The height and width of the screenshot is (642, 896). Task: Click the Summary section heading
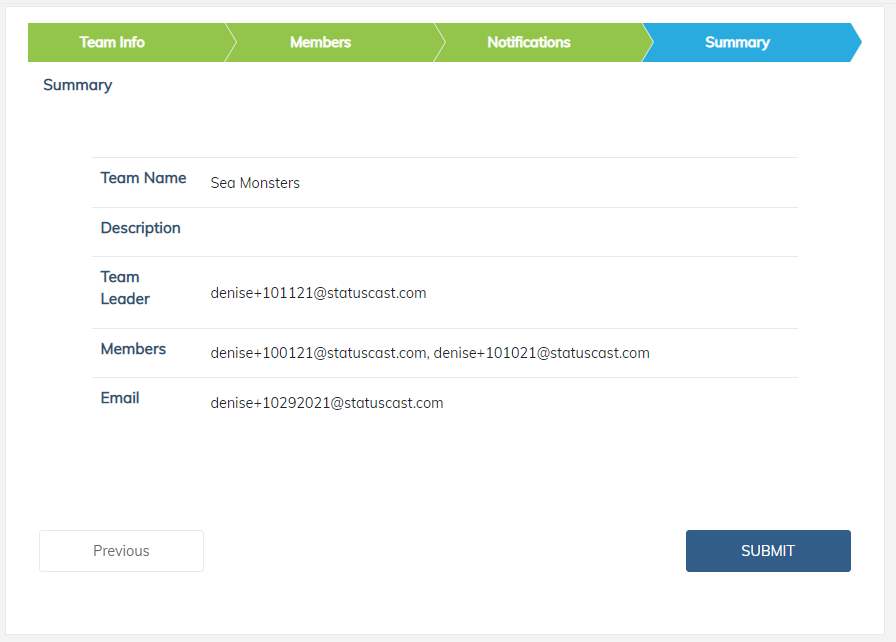[x=78, y=85]
